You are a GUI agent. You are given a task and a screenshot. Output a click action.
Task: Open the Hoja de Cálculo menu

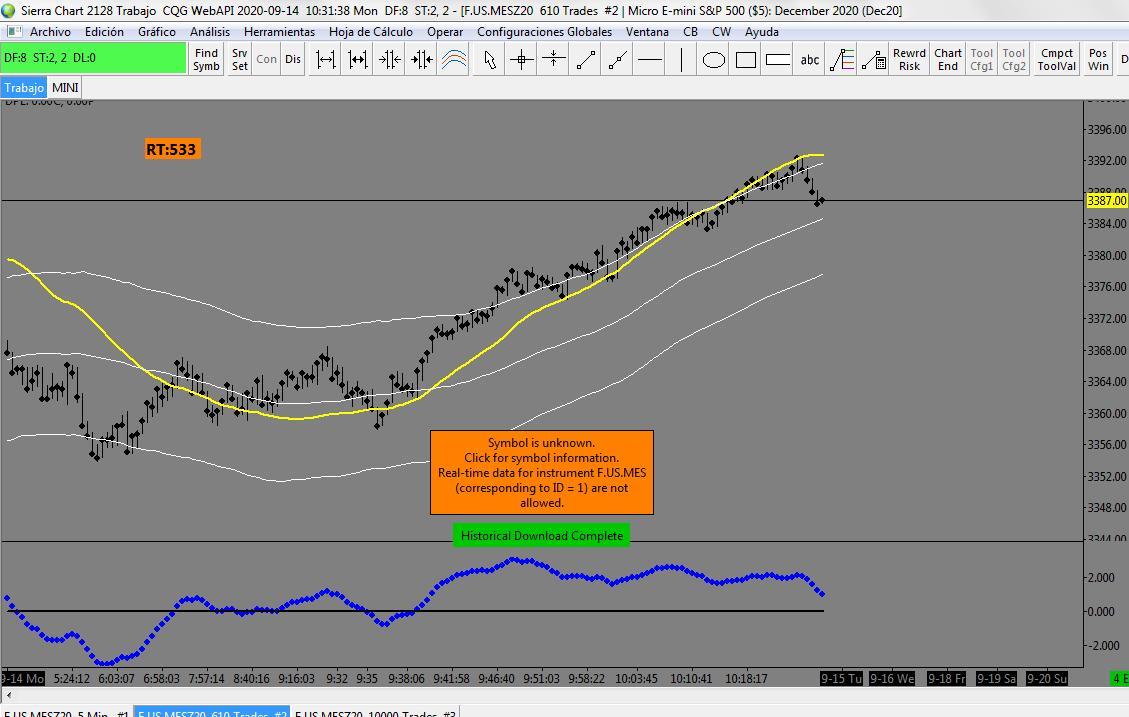point(371,32)
